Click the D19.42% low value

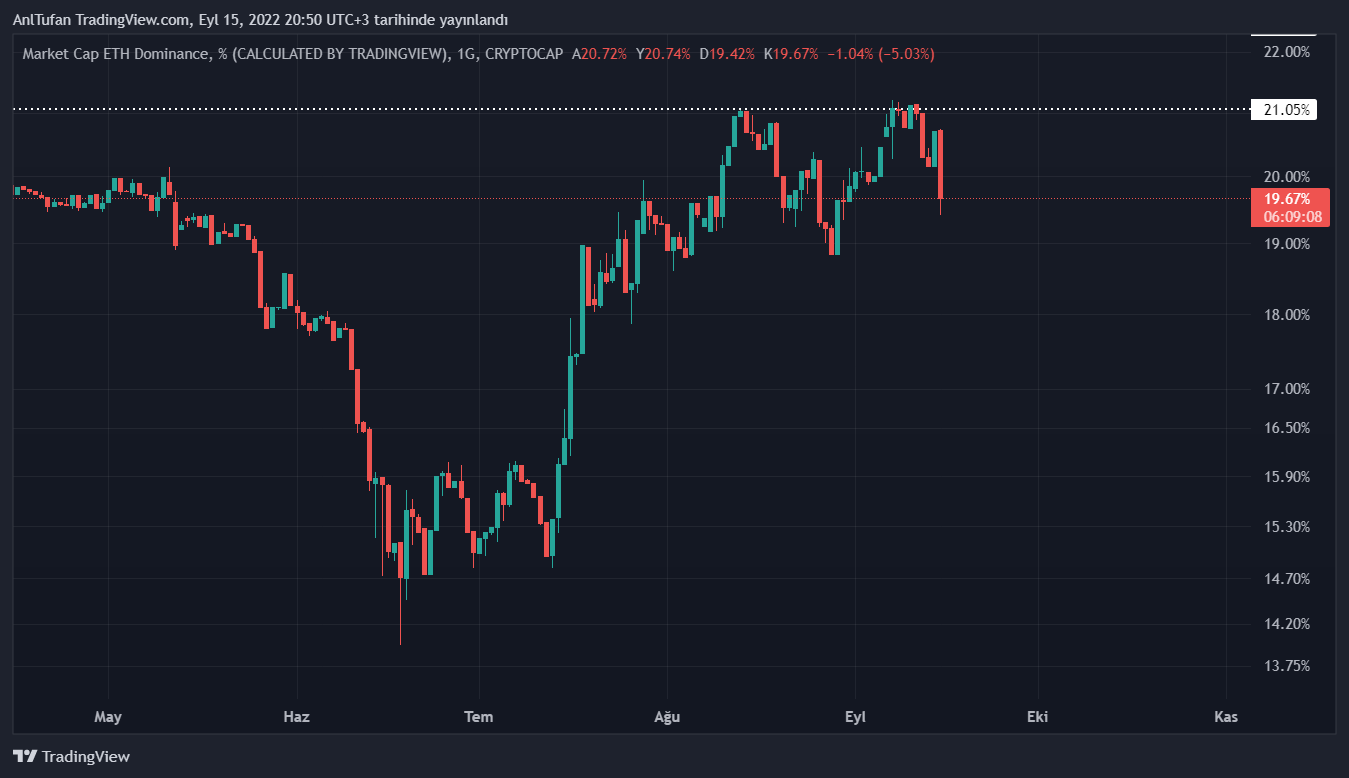point(727,54)
